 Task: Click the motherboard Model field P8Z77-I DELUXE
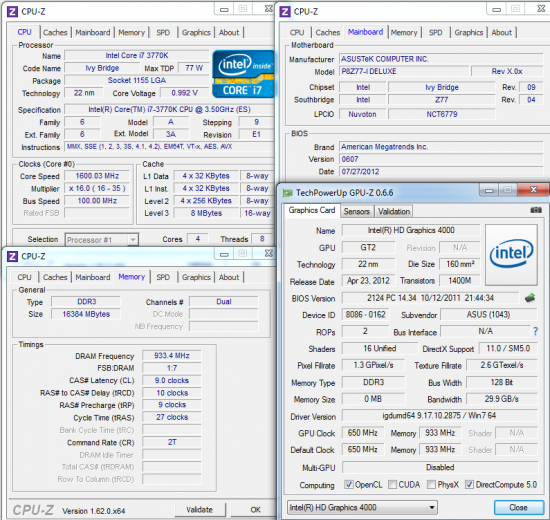tap(404, 71)
